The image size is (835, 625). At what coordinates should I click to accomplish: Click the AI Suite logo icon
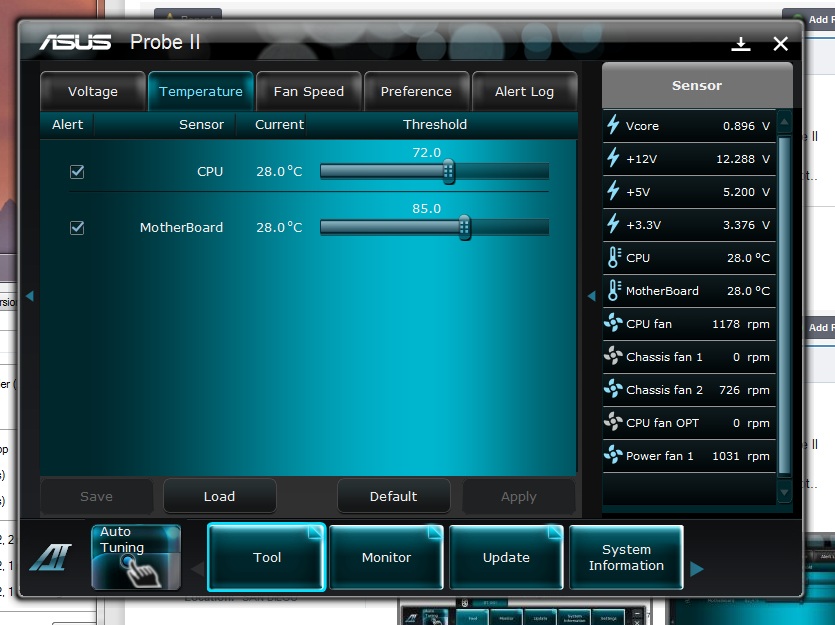[51, 557]
